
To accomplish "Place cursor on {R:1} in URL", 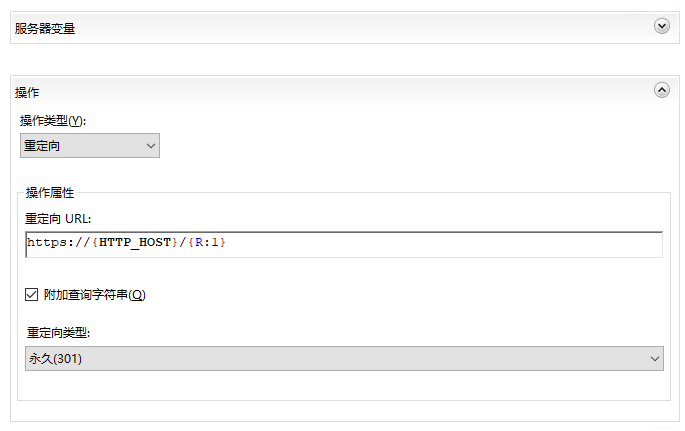I will pos(206,243).
